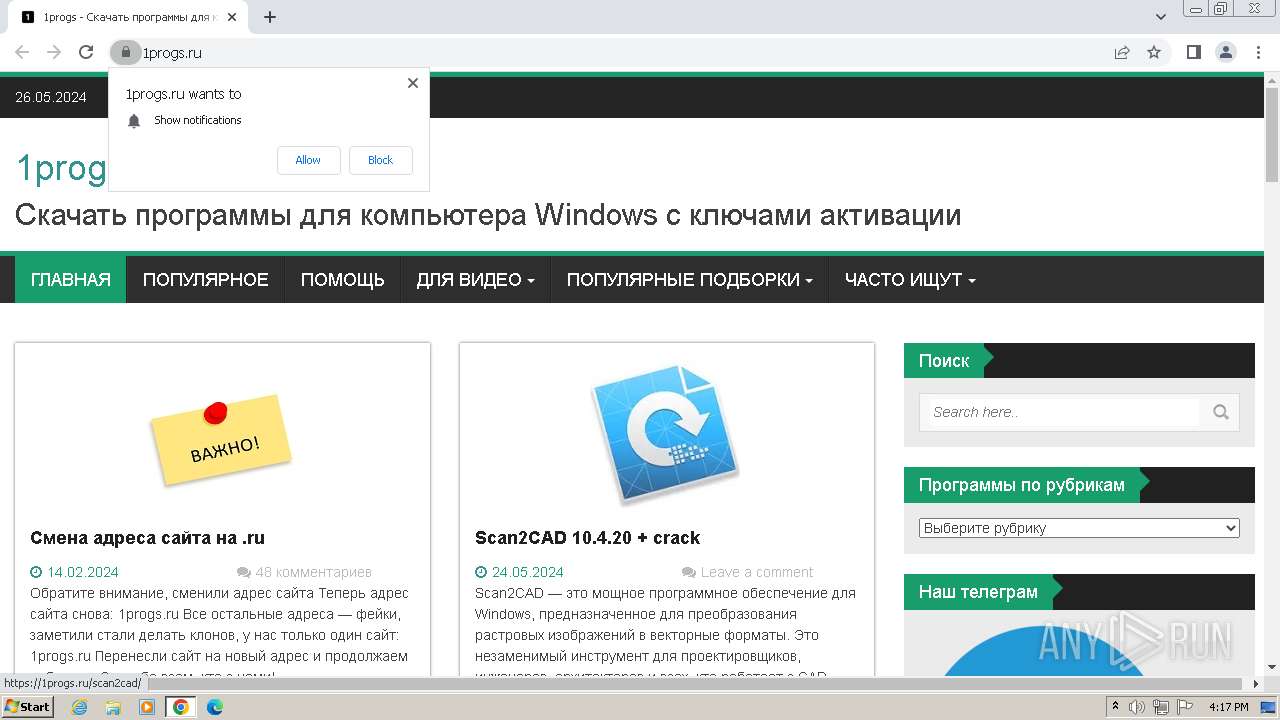Open the Chrome profile avatar menu
Screen dimensions: 1280x720
(1225, 52)
